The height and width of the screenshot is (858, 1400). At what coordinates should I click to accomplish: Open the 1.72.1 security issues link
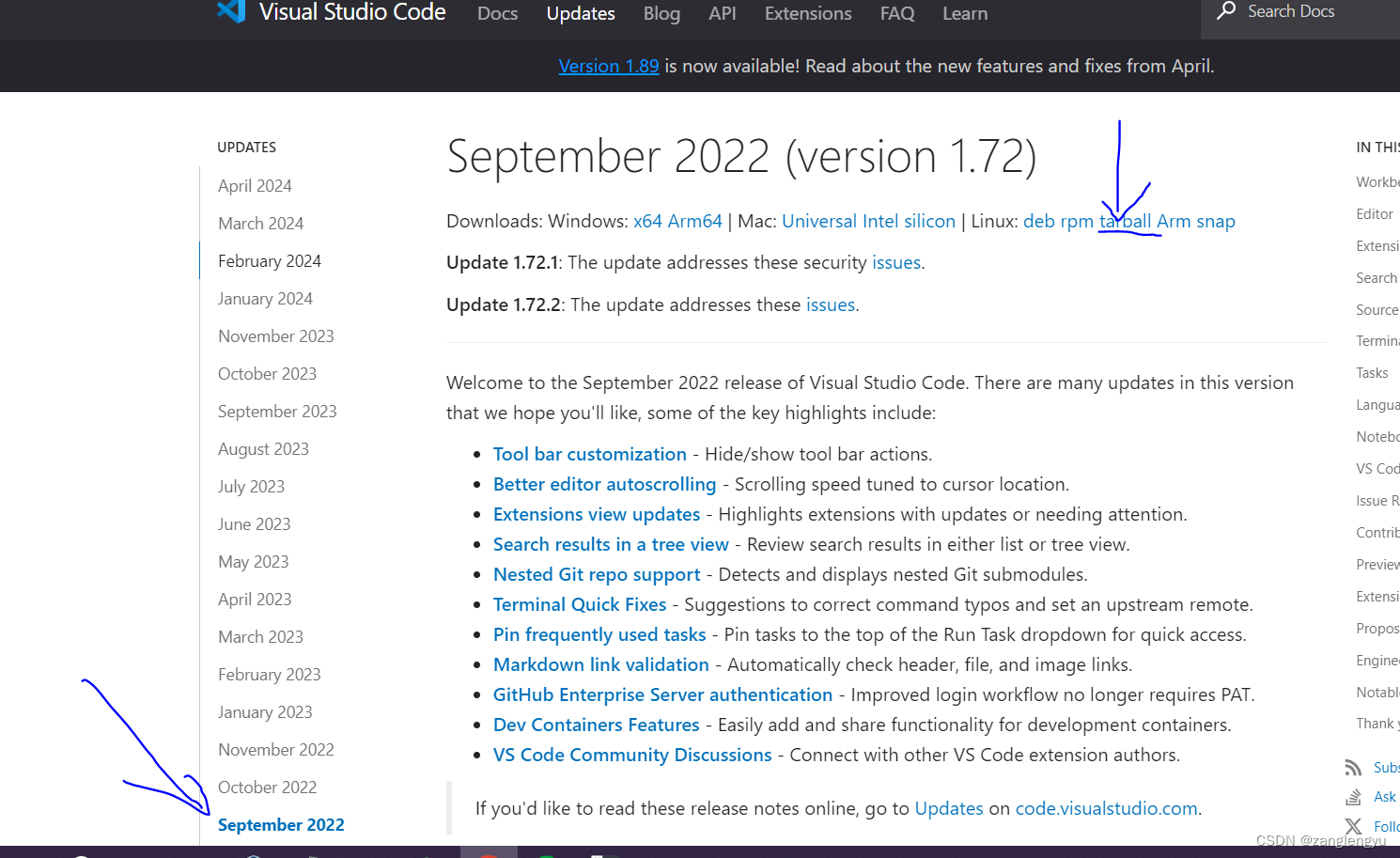896,262
